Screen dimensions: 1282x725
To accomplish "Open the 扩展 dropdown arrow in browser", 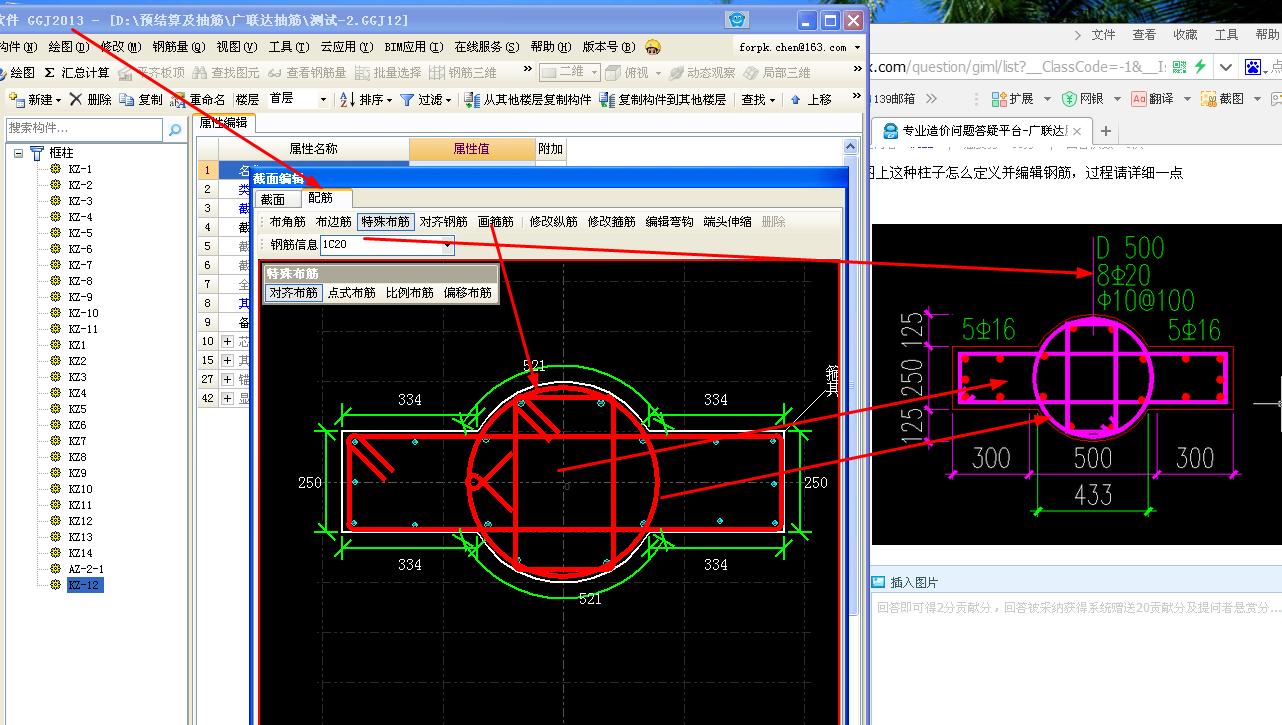I will coord(1047,100).
